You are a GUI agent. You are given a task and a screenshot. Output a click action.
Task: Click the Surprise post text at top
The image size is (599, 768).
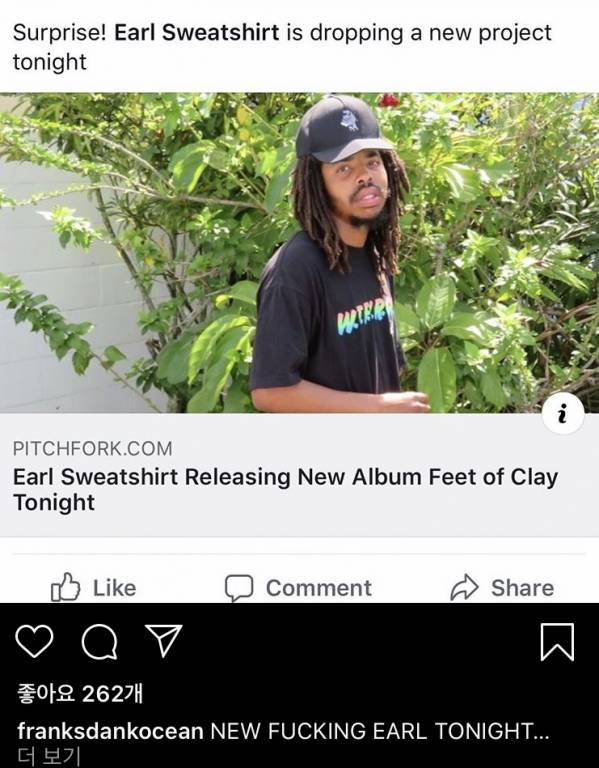pyautogui.click(x=282, y=47)
